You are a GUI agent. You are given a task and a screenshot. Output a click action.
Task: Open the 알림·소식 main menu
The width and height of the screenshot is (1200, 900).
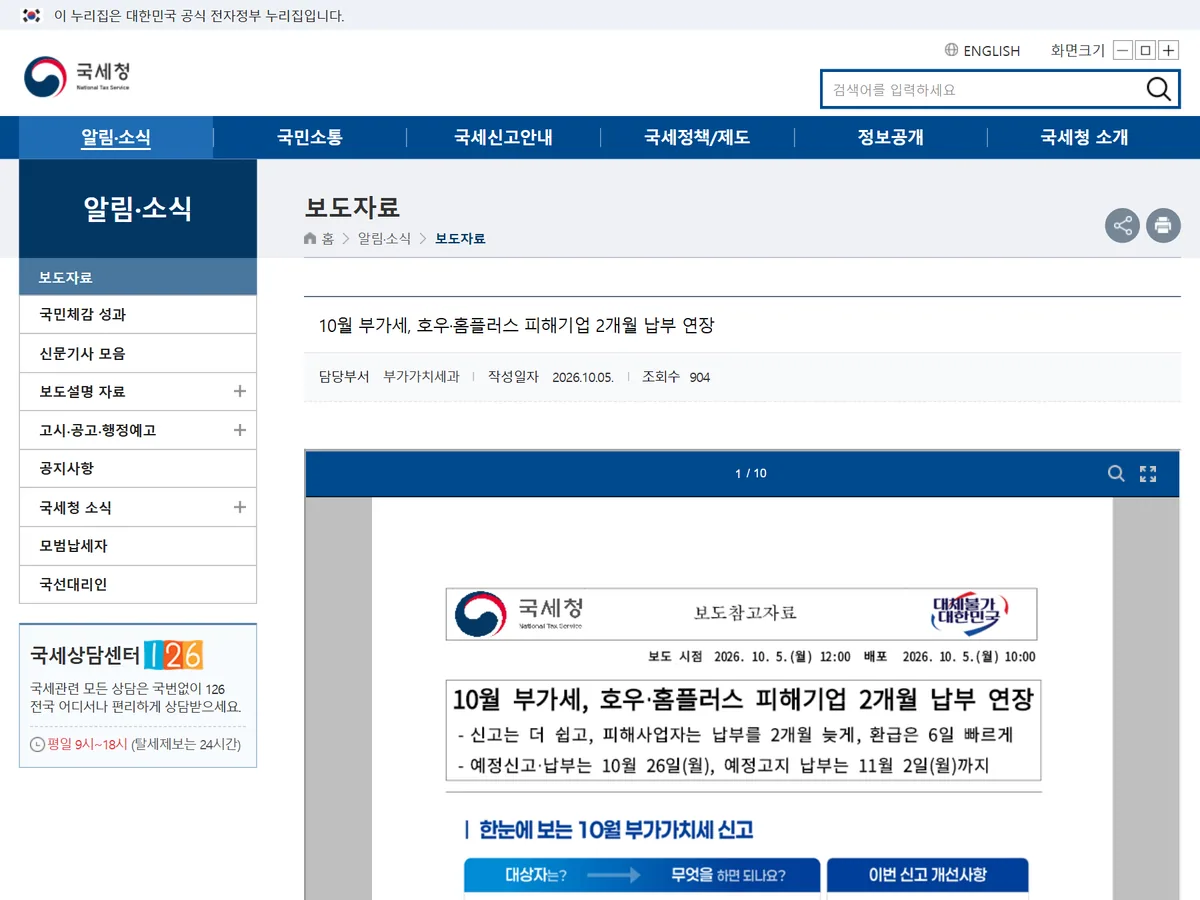(x=116, y=138)
